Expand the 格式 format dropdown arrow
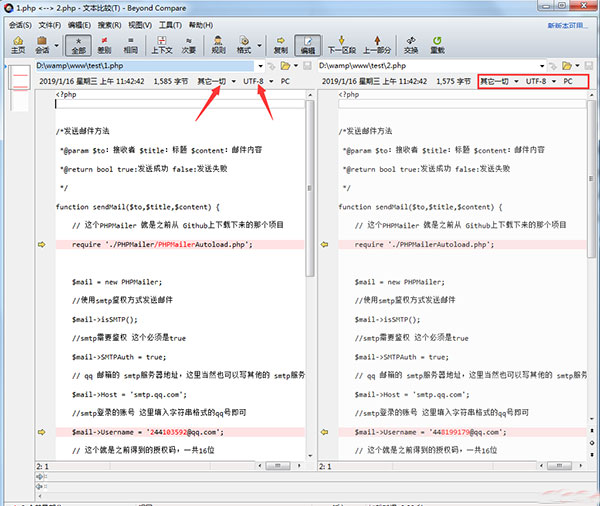600x506 pixels. tap(259, 45)
